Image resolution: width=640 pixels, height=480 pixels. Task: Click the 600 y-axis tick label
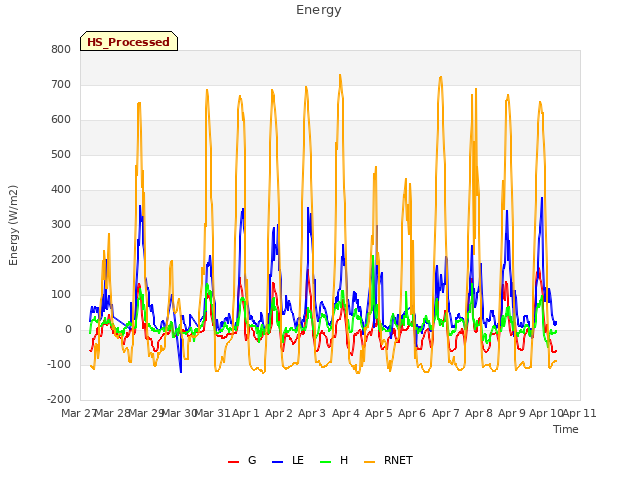(x=61, y=120)
